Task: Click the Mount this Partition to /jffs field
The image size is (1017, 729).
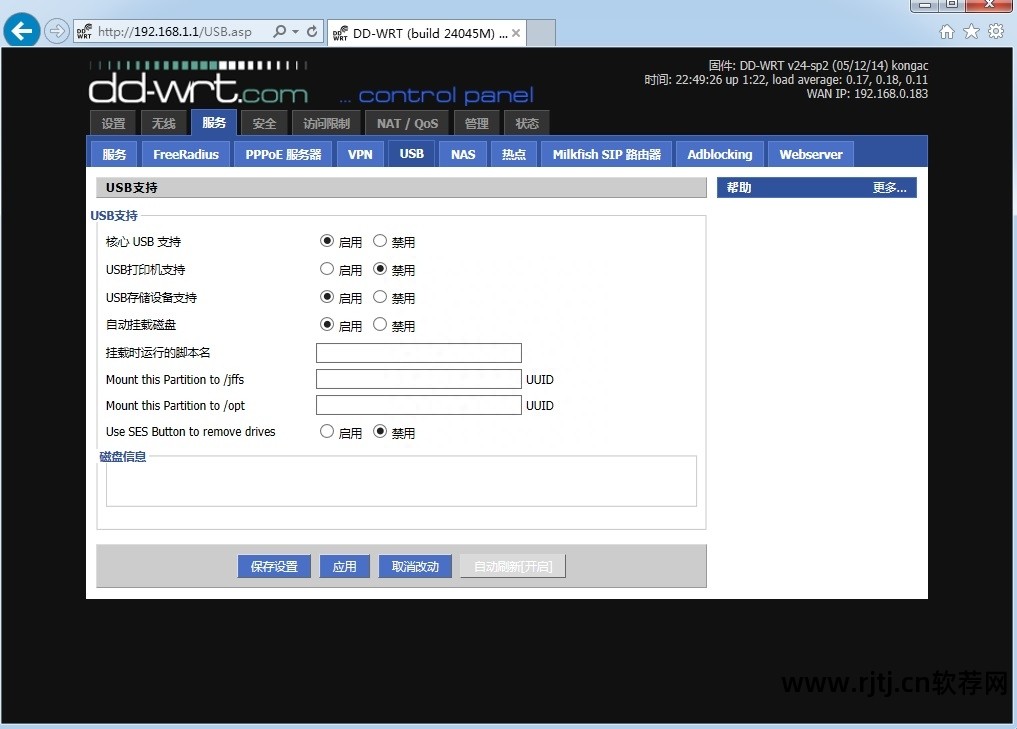Action: [418, 379]
